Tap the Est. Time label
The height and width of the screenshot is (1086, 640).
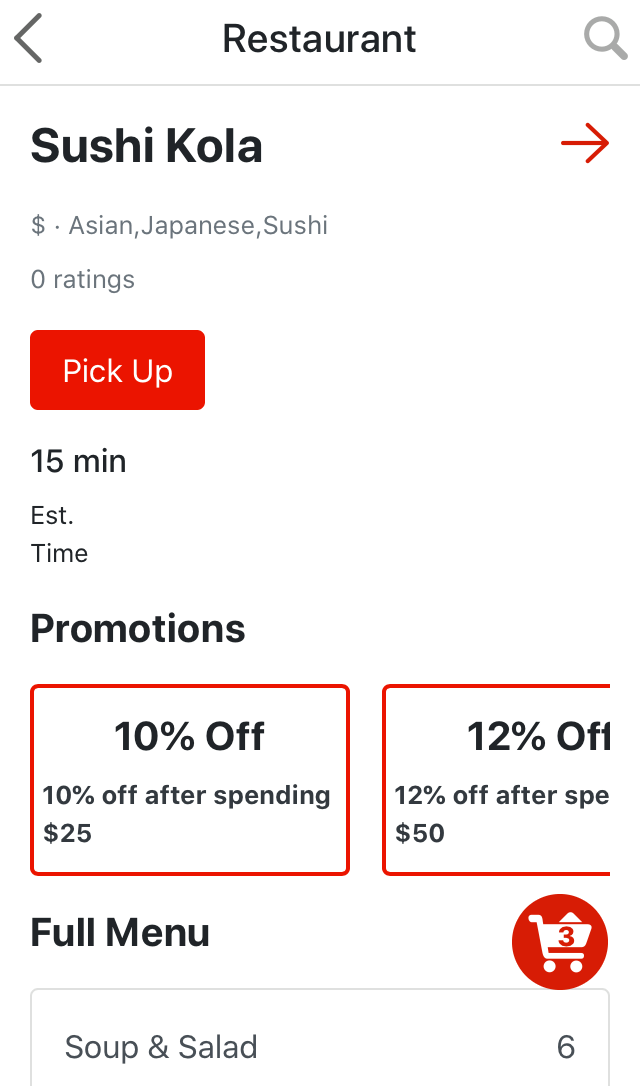click(x=59, y=535)
